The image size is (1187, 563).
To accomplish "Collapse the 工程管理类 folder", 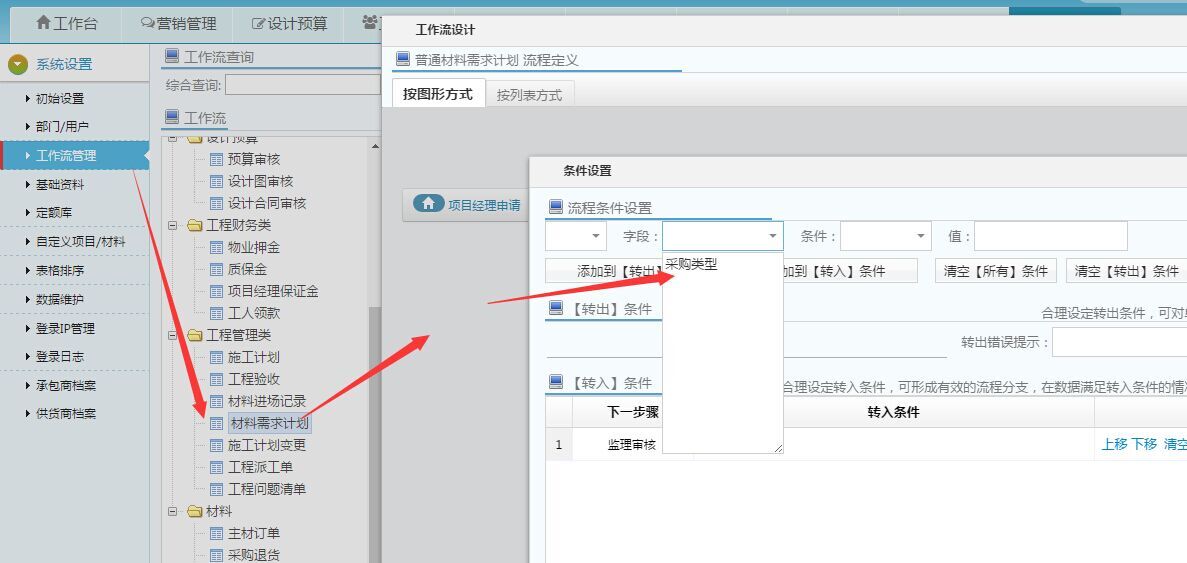I will [173, 335].
